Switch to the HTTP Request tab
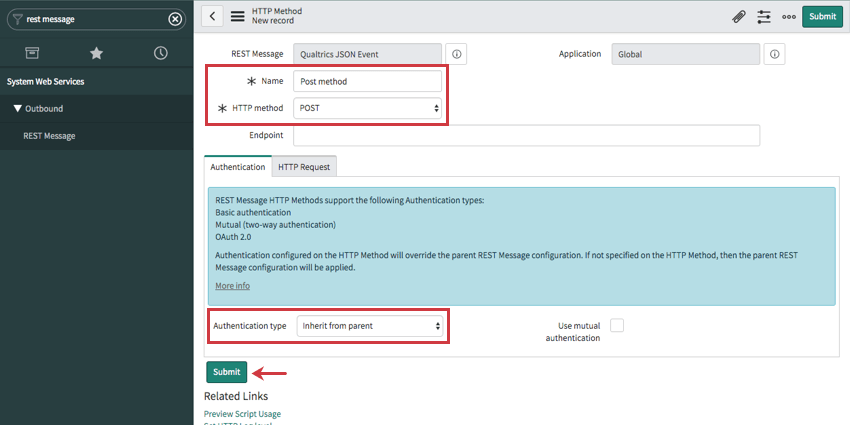 (x=304, y=167)
